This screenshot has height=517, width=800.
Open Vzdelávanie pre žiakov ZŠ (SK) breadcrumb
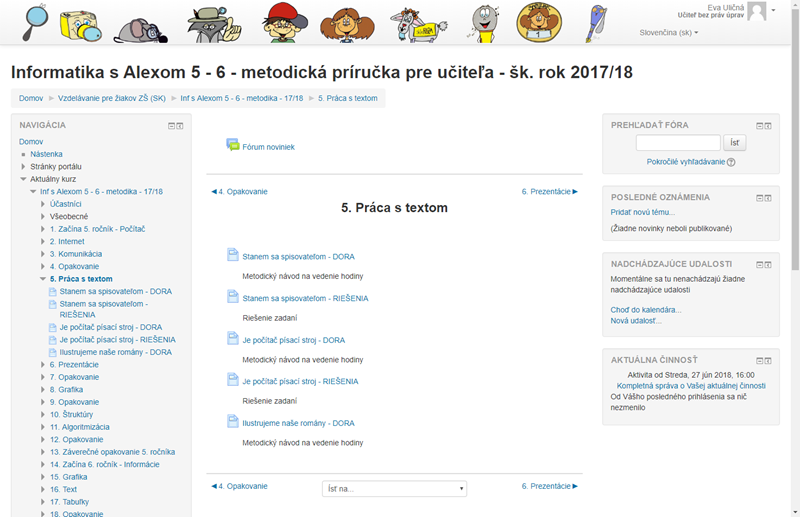(x=112, y=98)
